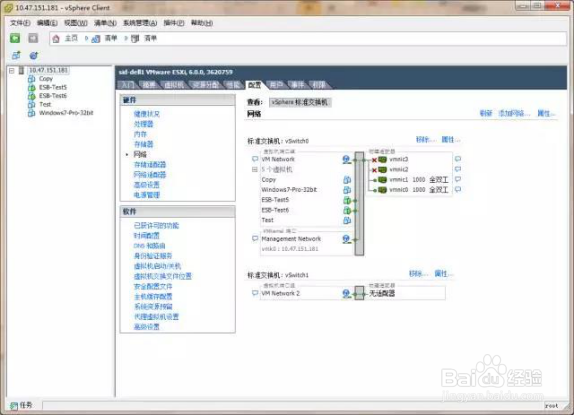This screenshot has width=575, height=416.
Task: Select the vSphere 标准交换机 view button
Action: pyautogui.click(x=300, y=102)
